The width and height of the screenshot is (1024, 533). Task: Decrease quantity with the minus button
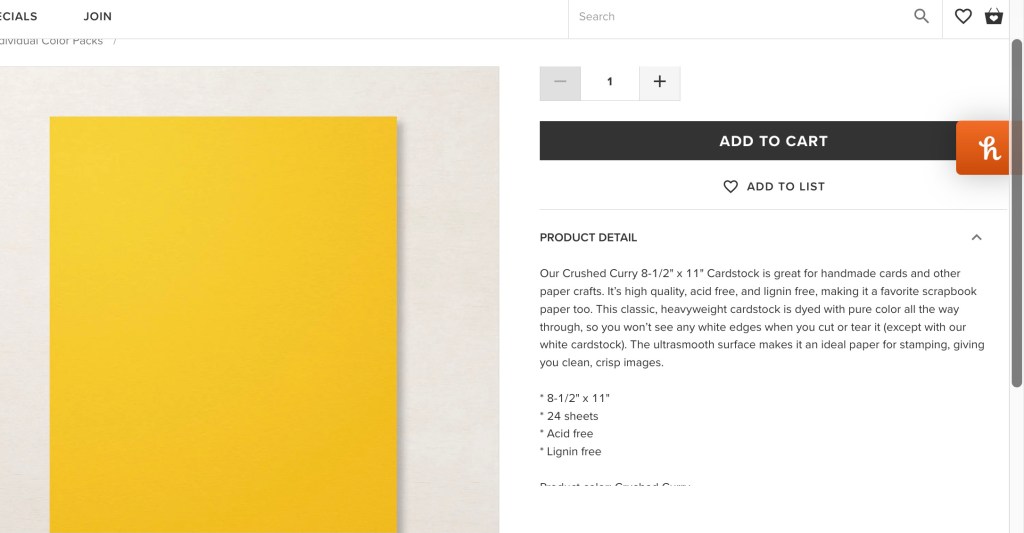click(x=560, y=82)
